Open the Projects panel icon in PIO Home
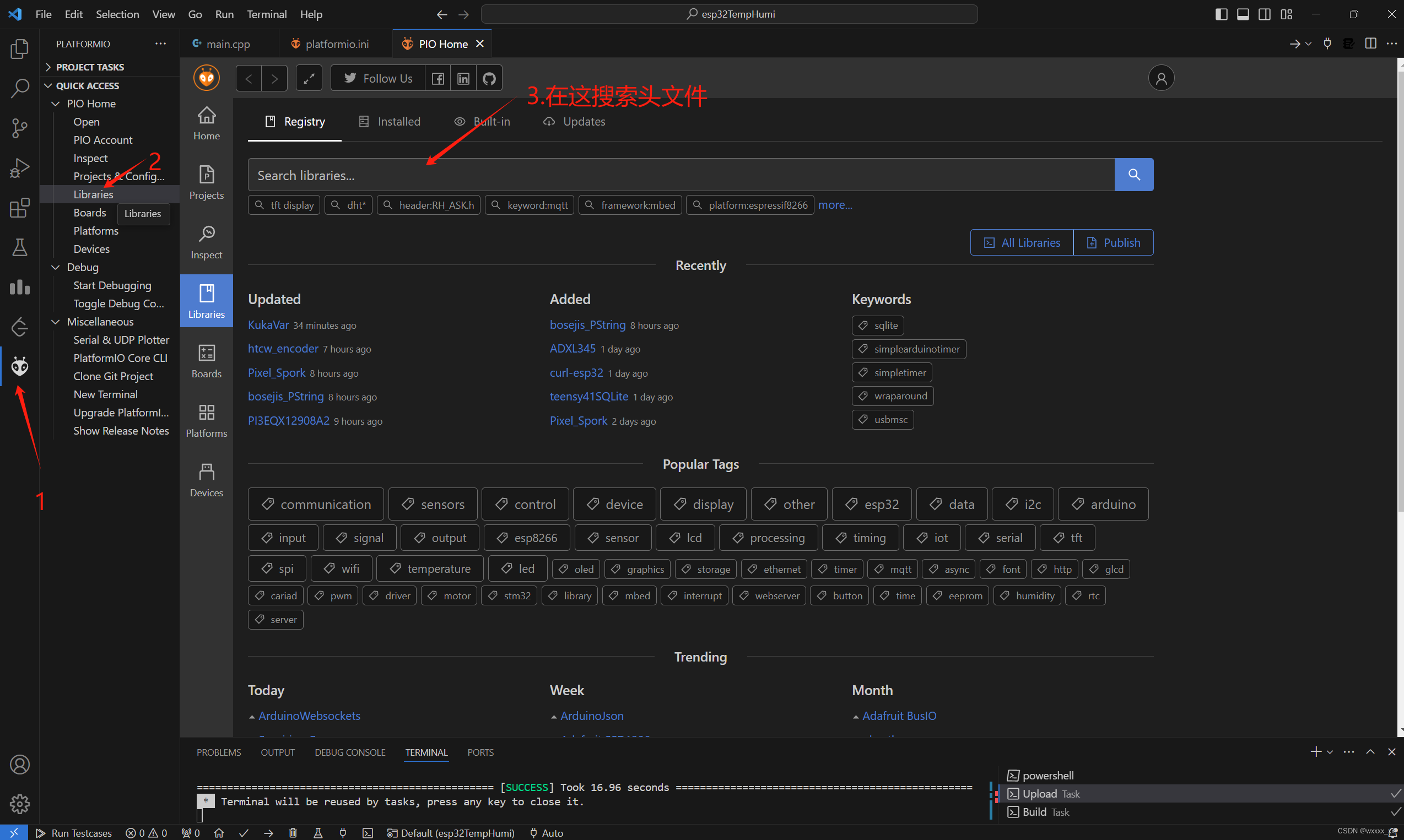This screenshot has height=840, width=1404. click(x=206, y=181)
